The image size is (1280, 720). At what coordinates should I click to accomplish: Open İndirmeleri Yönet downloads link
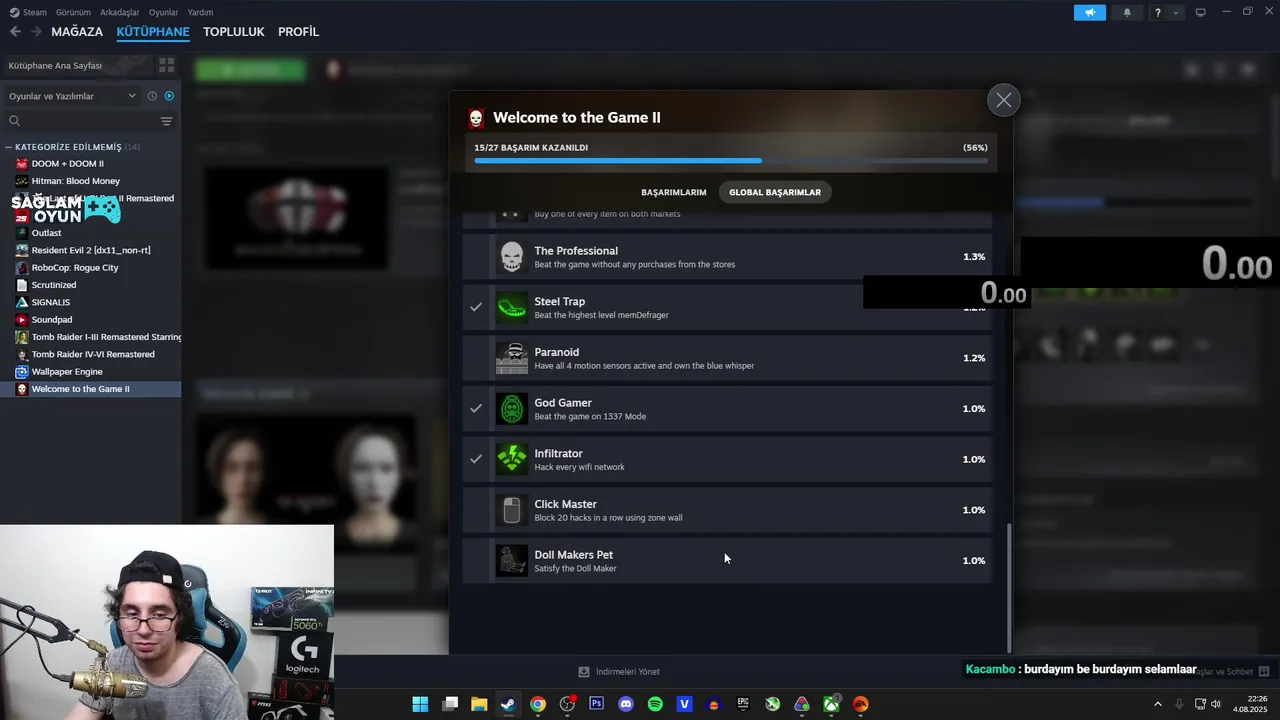tap(620, 672)
